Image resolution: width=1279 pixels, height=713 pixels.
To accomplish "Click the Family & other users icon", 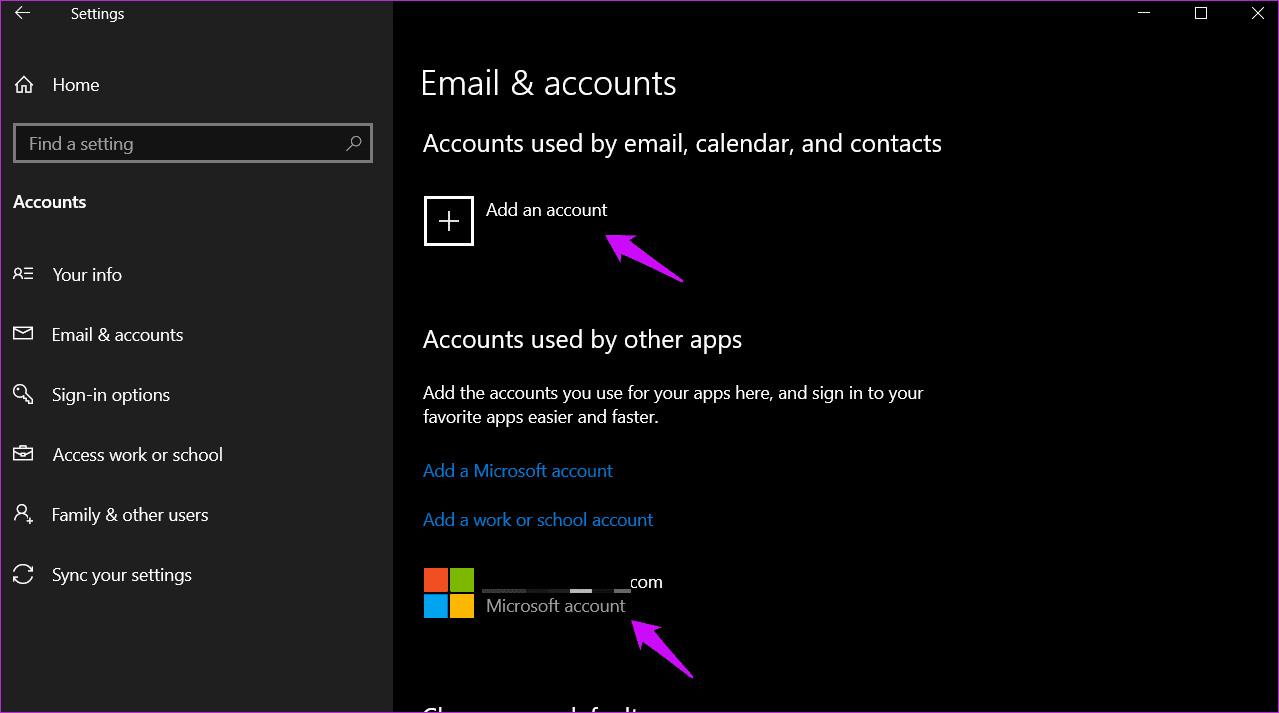I will (x=23, y=514).
